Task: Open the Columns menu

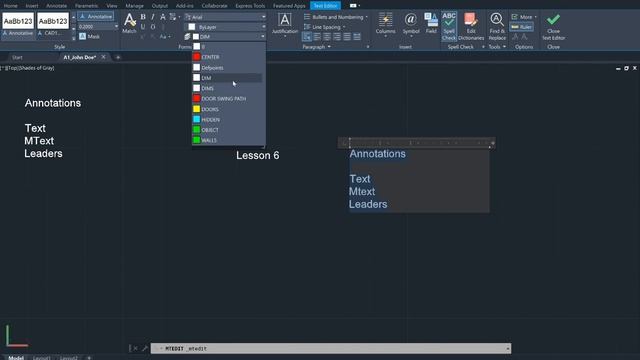Action: (385, 24)
